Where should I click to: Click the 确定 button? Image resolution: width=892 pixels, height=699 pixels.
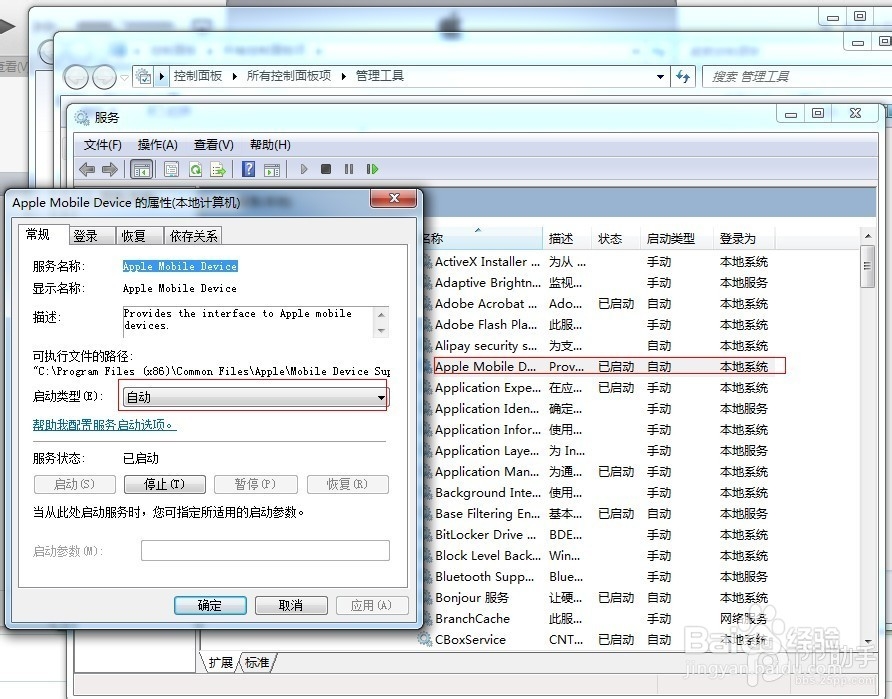point(210,606)
